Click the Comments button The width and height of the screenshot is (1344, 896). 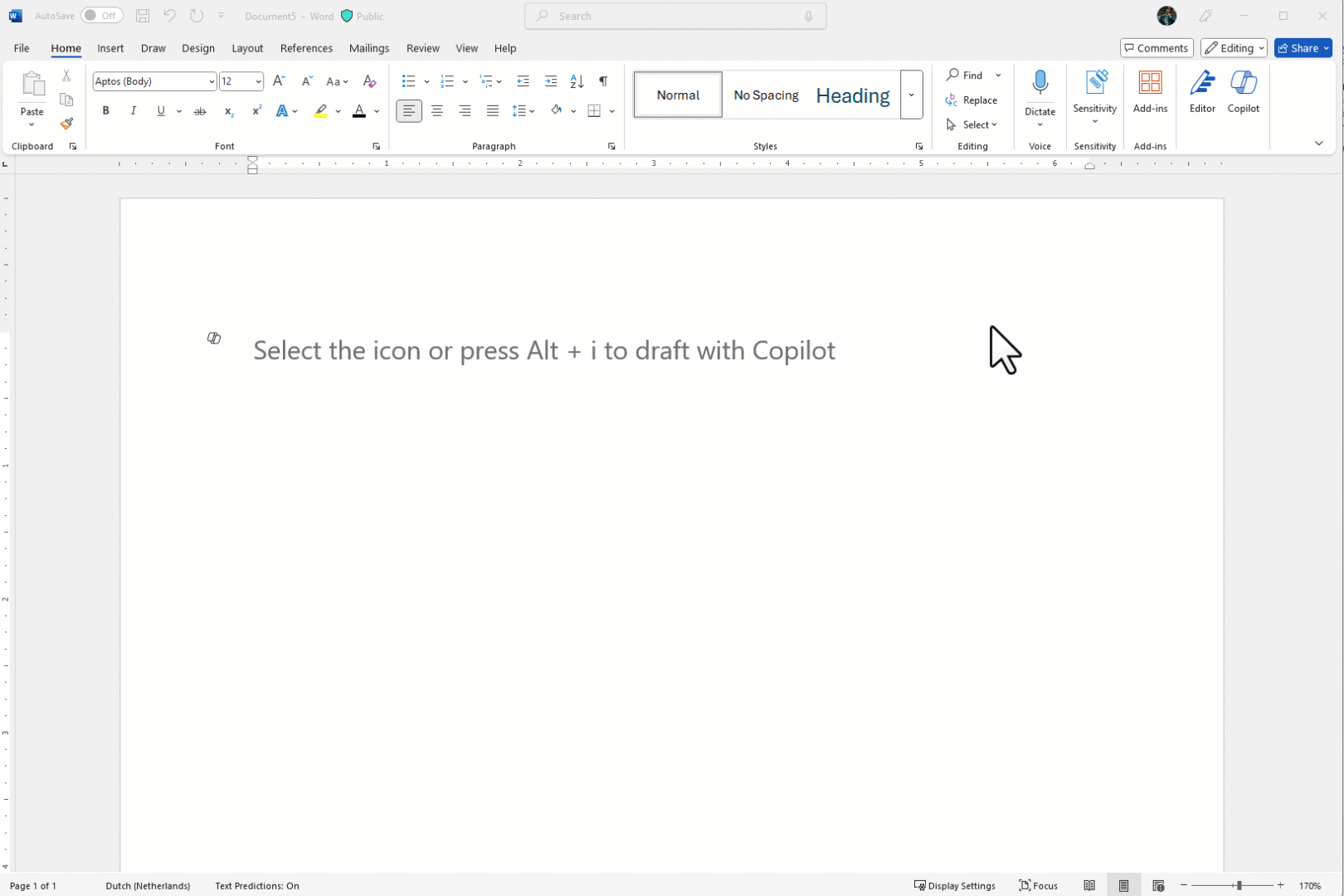point(1156,48)
